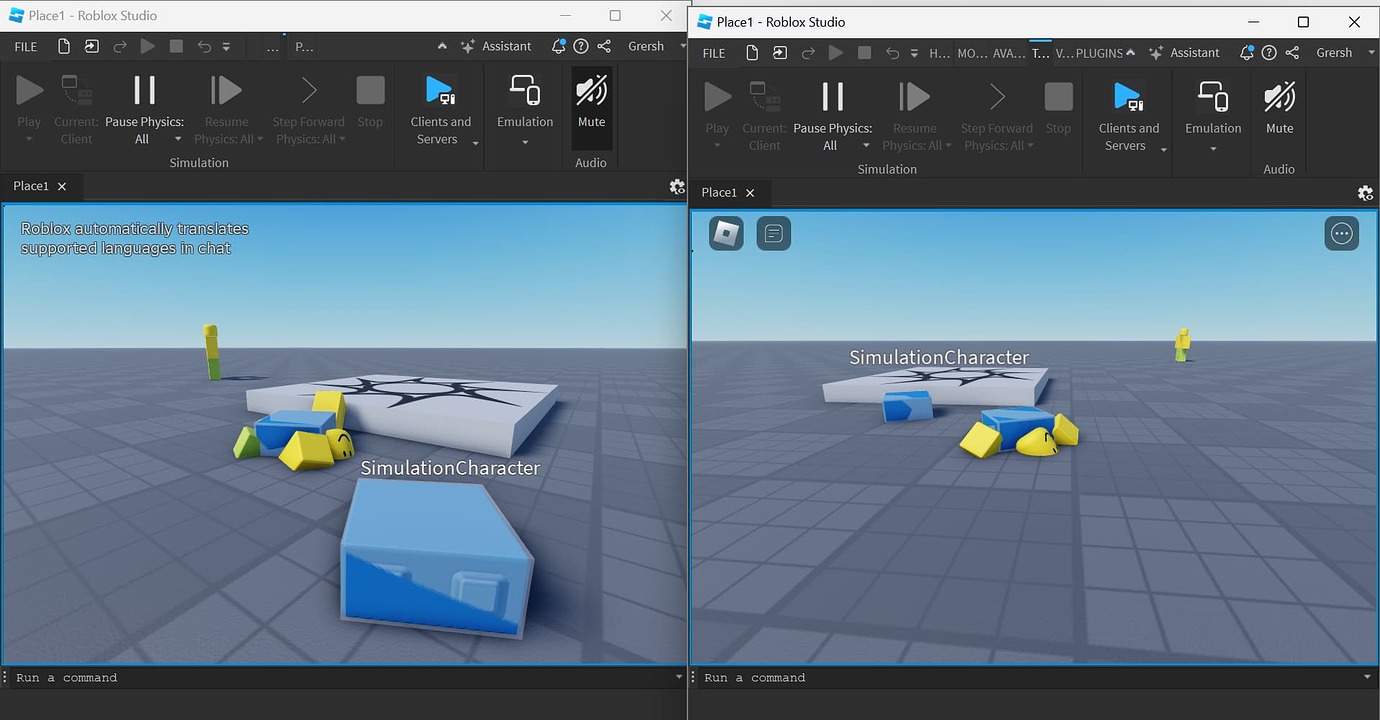This screenshot has width=1380, height=720.
Task: Open the in-game chat icon
Action: coord(773,233)
